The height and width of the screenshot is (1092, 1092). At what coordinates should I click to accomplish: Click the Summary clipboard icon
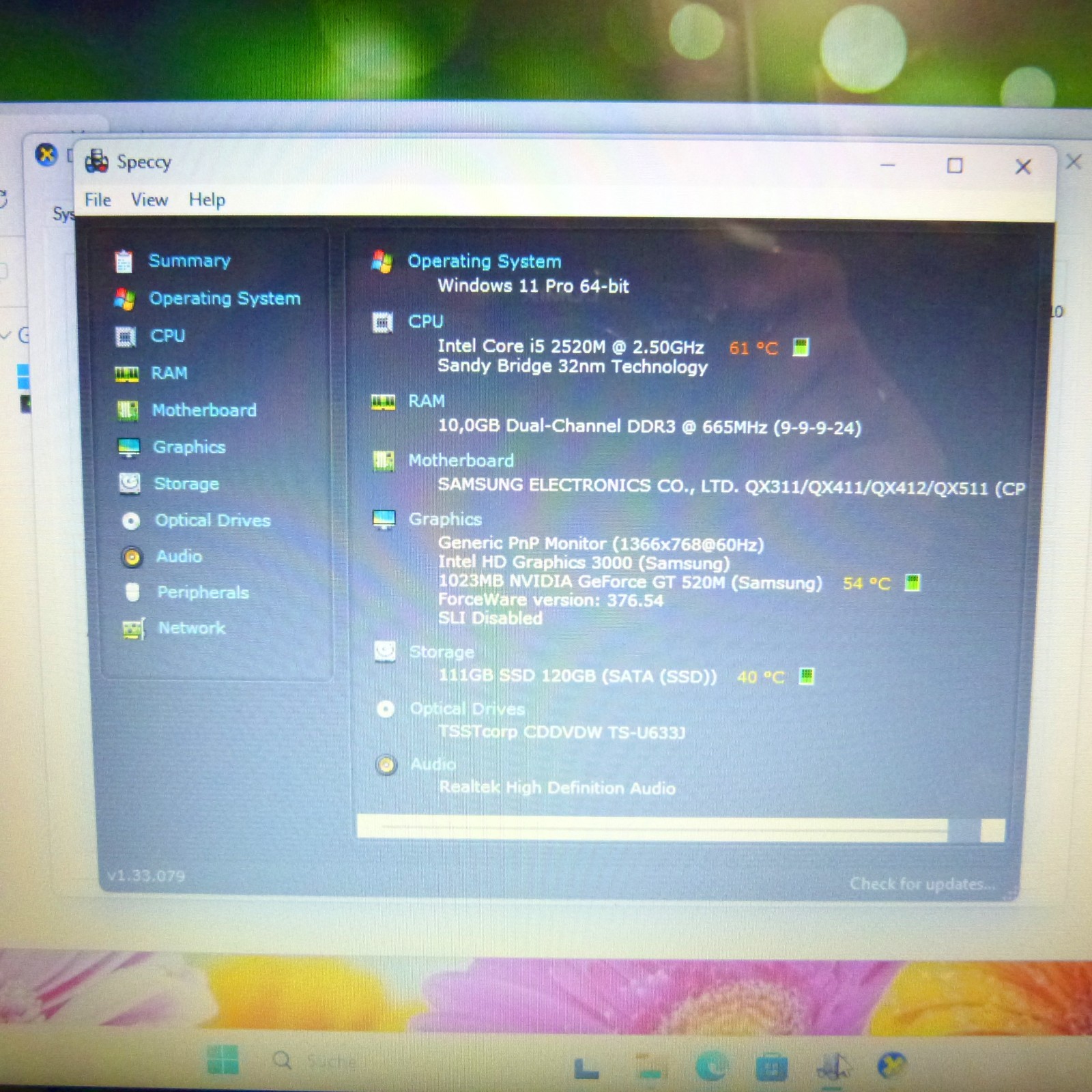pyautogui.click(x=124, y=261)
